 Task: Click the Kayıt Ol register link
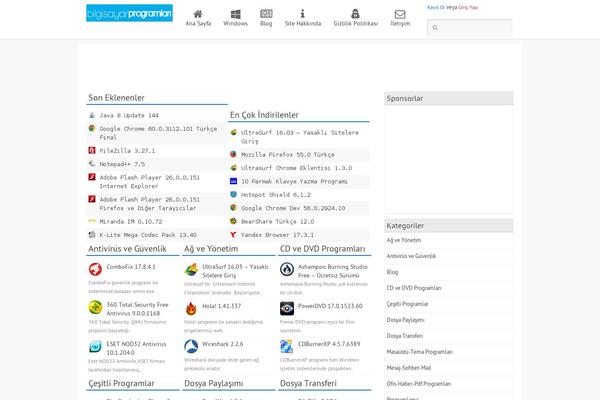tap(436, 6)
